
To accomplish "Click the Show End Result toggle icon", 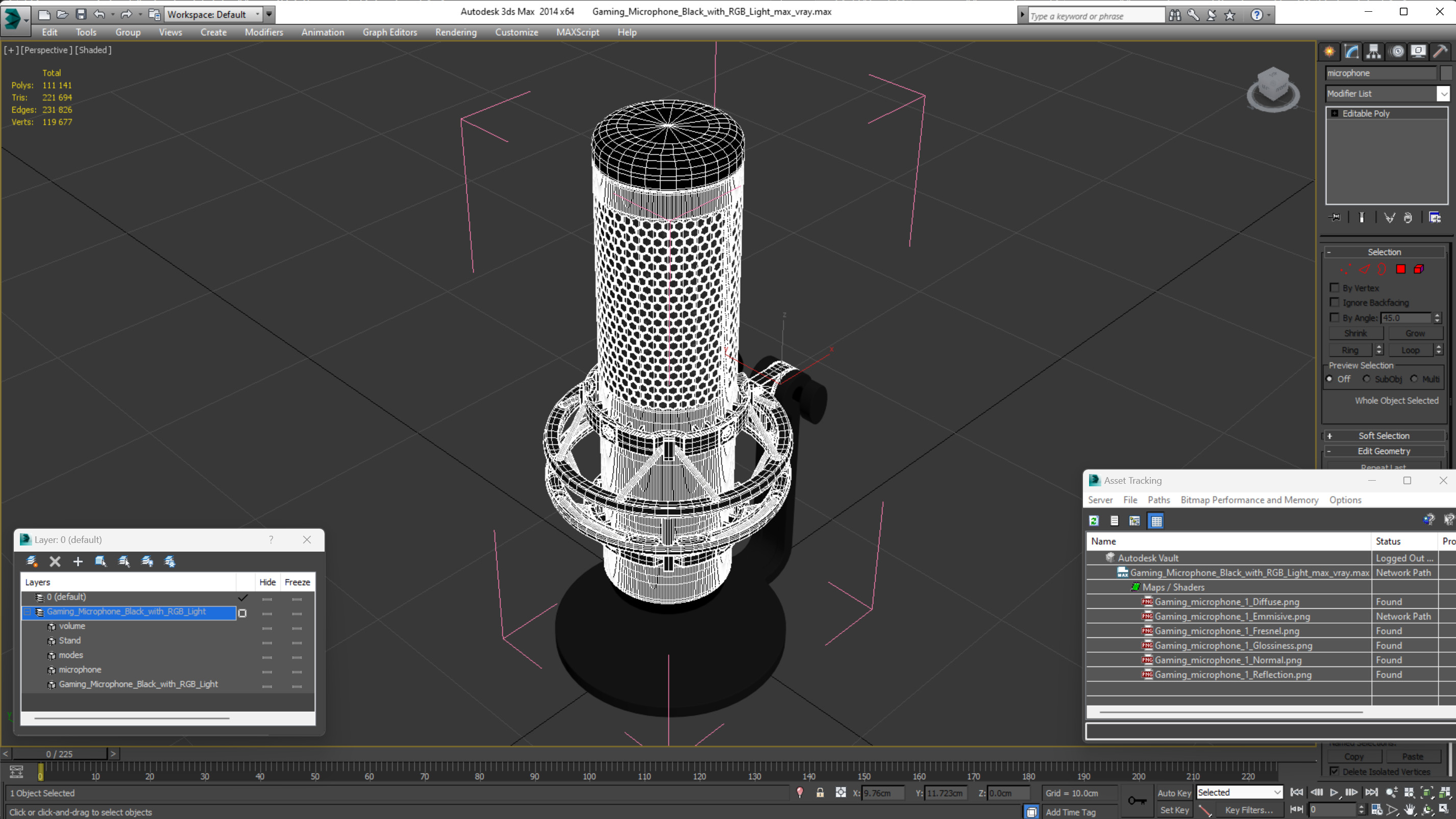I will click(x=1362, y=217).
